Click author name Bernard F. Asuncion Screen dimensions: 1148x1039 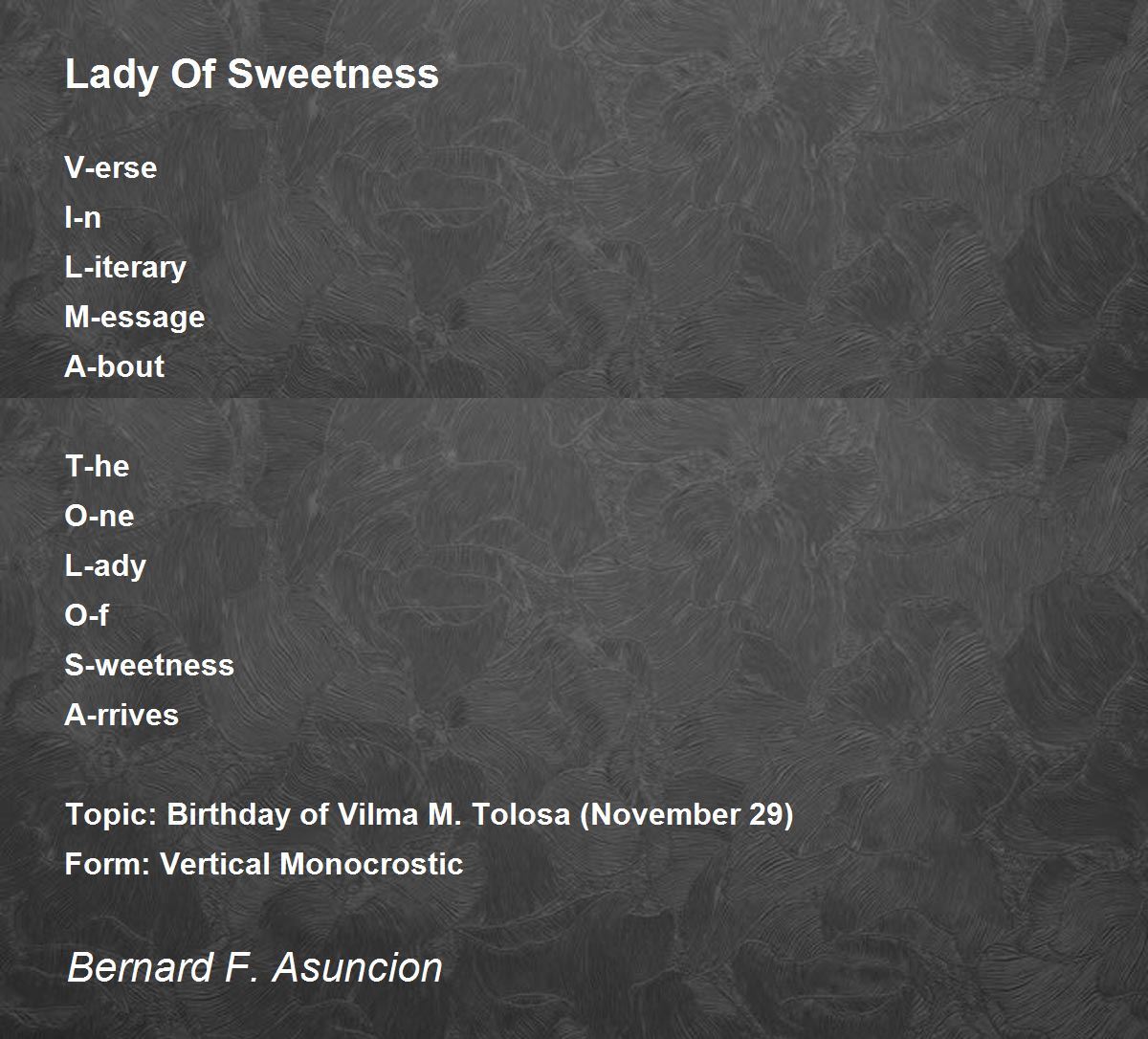pyautogui.click(x=254, y=967)
